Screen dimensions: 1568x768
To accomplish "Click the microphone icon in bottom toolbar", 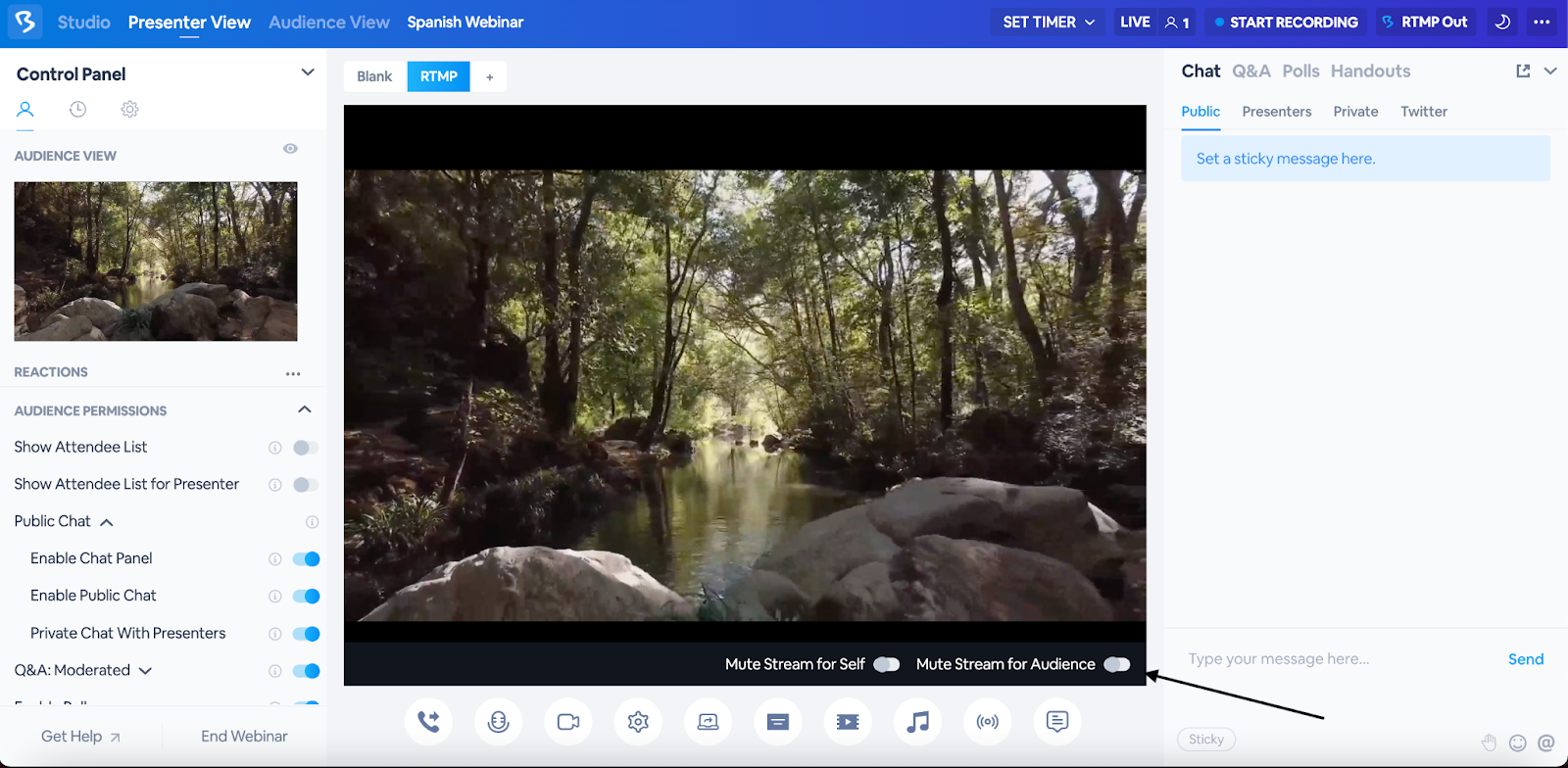I will coord(498,722).
